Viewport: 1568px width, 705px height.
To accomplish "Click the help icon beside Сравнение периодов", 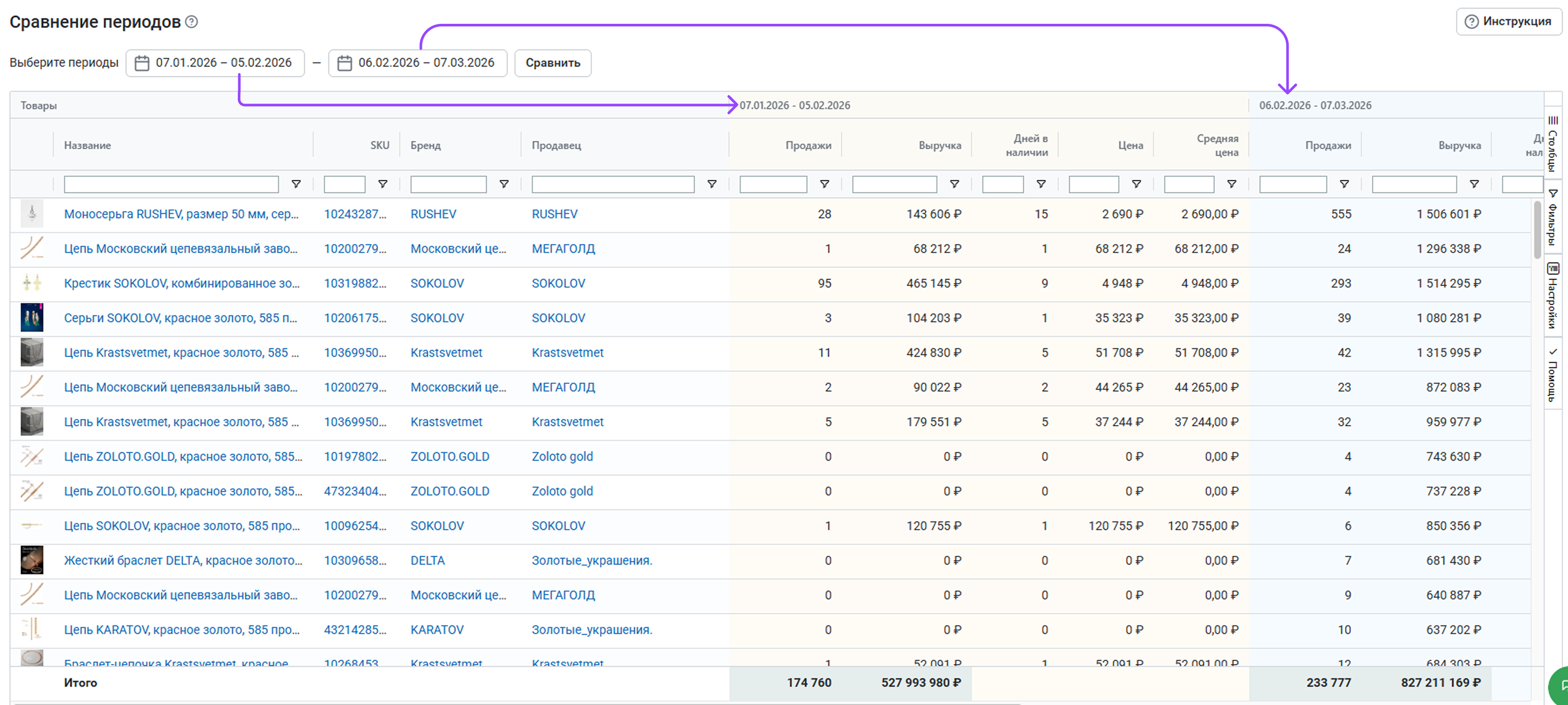I will [191, 22].
